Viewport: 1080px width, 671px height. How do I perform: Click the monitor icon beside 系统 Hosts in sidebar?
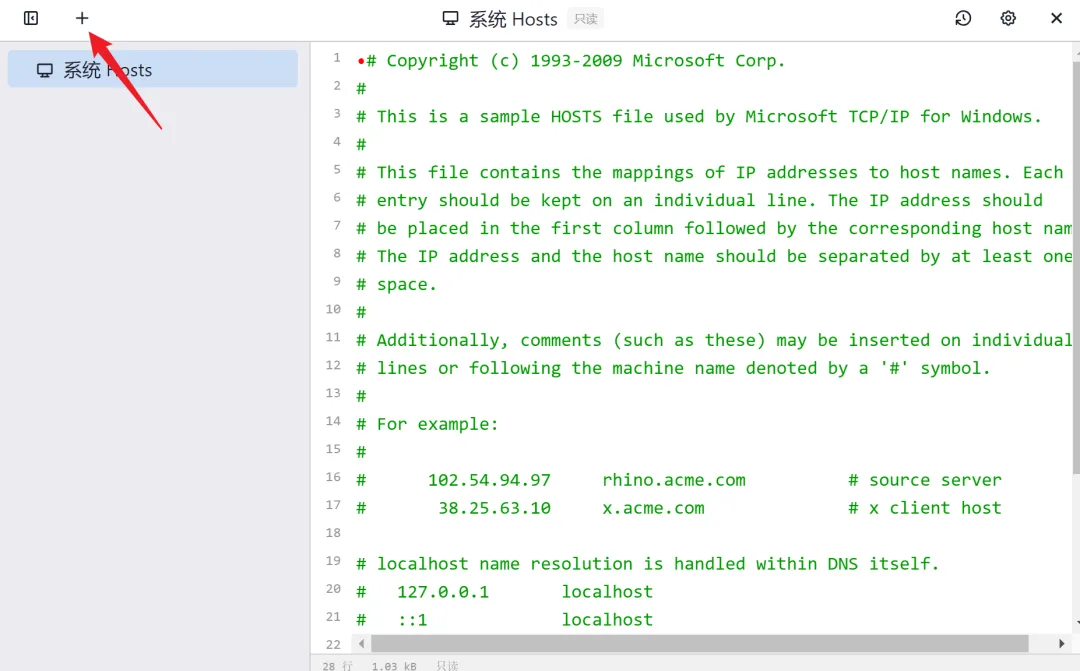[x=45, y=70]
